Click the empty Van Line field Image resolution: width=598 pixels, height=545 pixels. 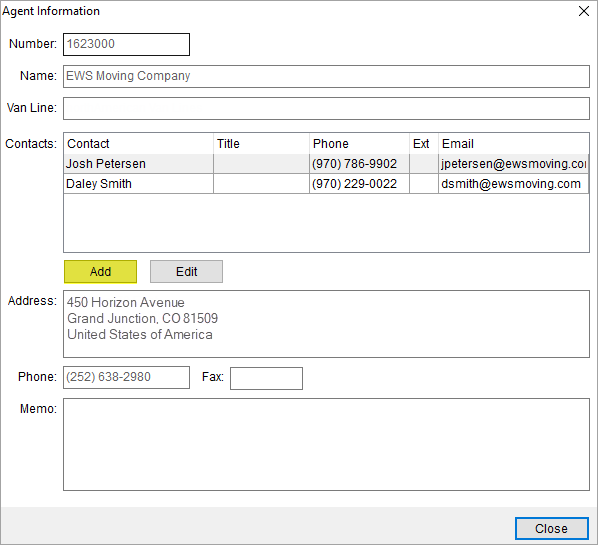326,108
